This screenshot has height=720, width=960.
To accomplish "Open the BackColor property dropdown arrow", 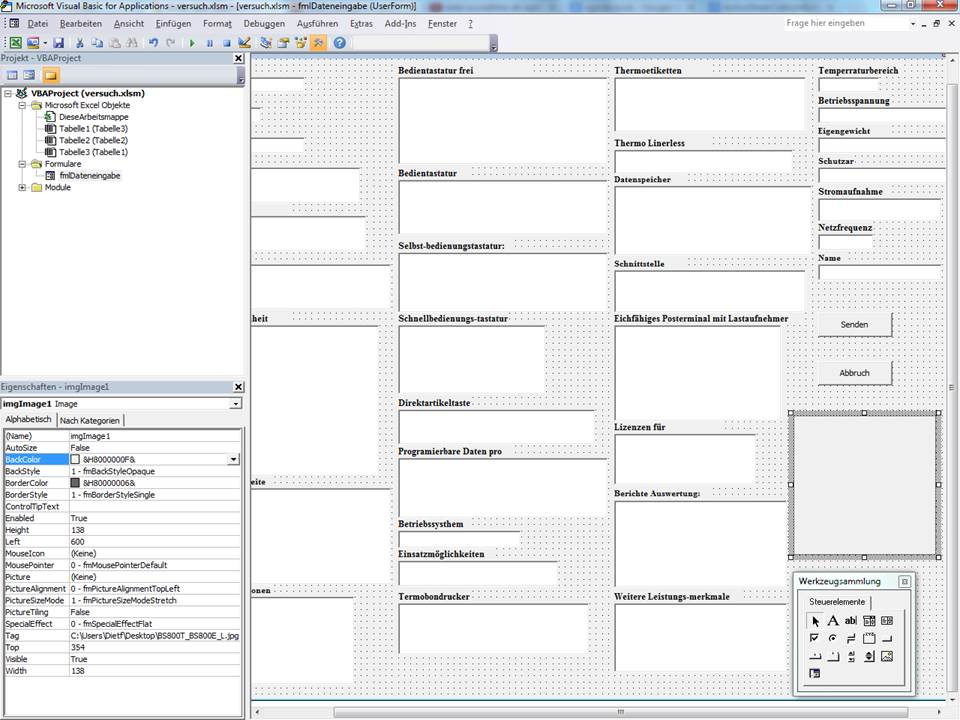I will coord(234,459).
